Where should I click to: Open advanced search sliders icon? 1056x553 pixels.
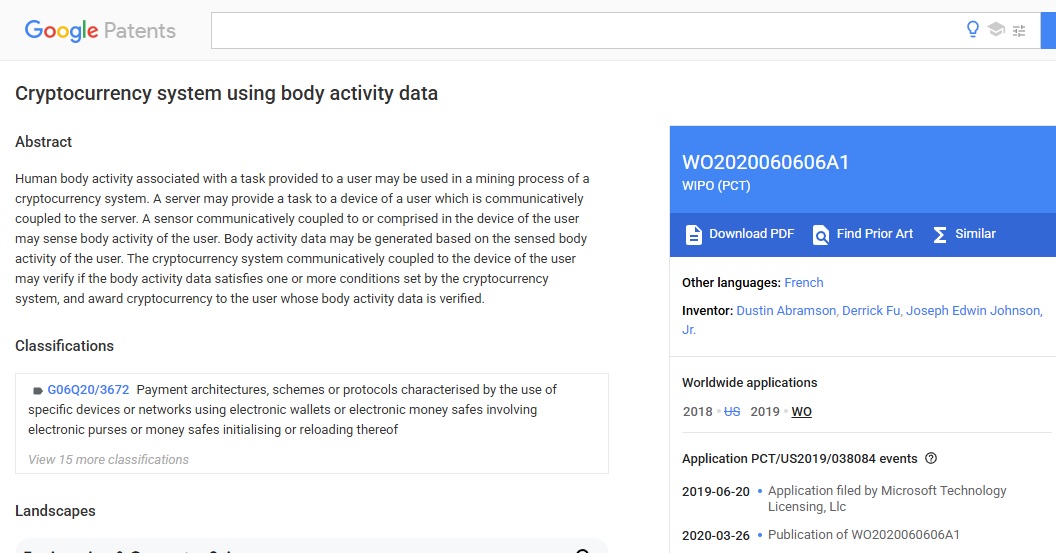point(1019,30)
